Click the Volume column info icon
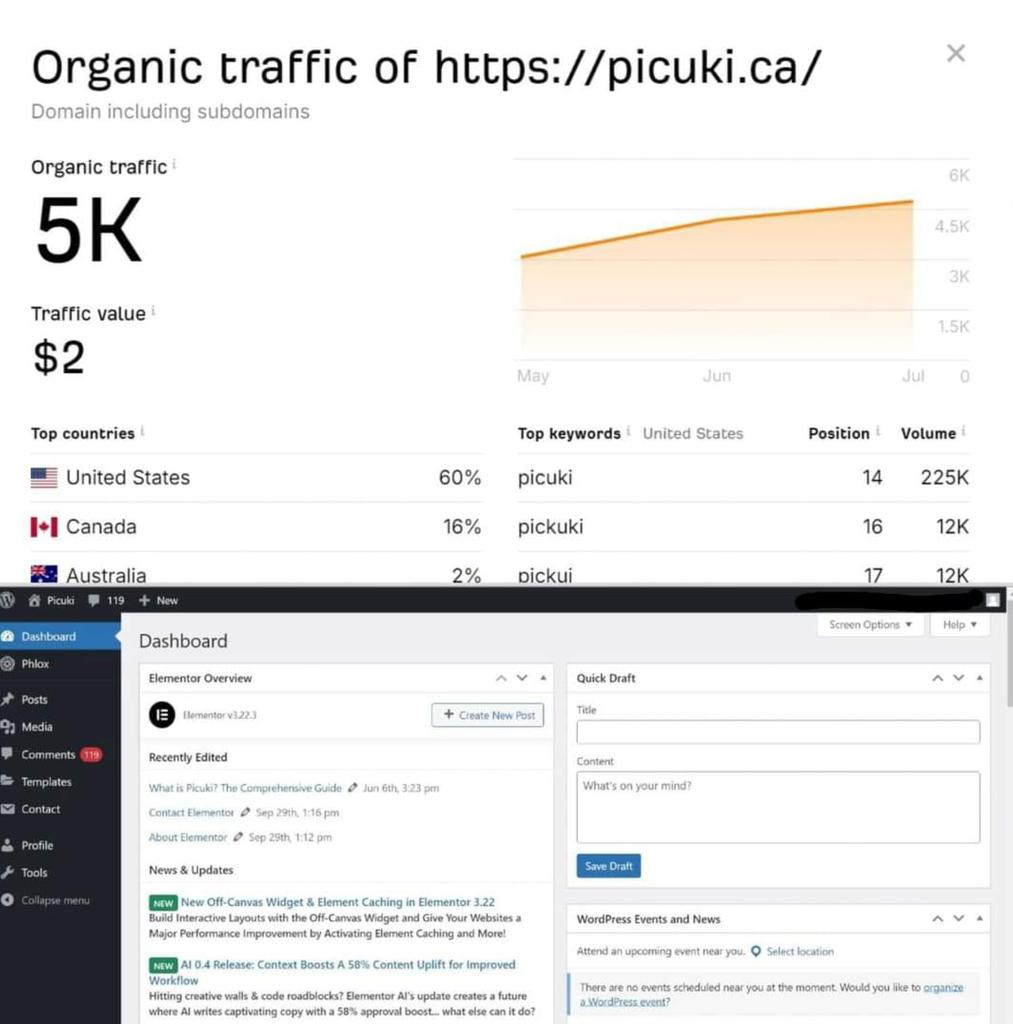The height and width of the screenshot is (1024, 1013). pos(963,431)
